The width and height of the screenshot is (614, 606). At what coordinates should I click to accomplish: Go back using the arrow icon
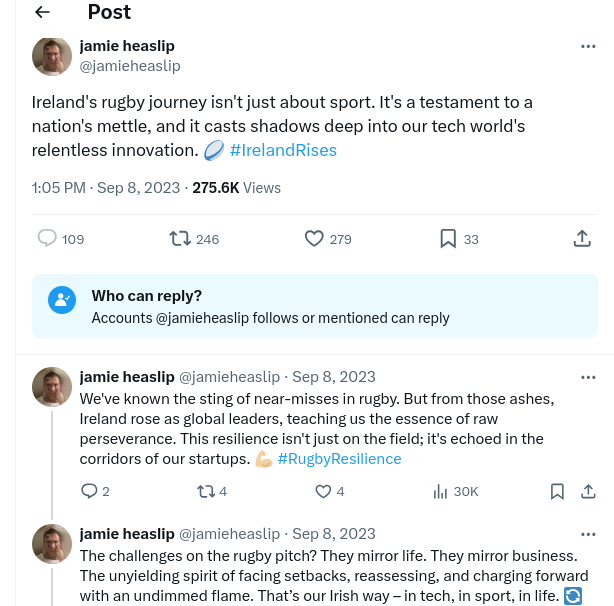point(42,13)
